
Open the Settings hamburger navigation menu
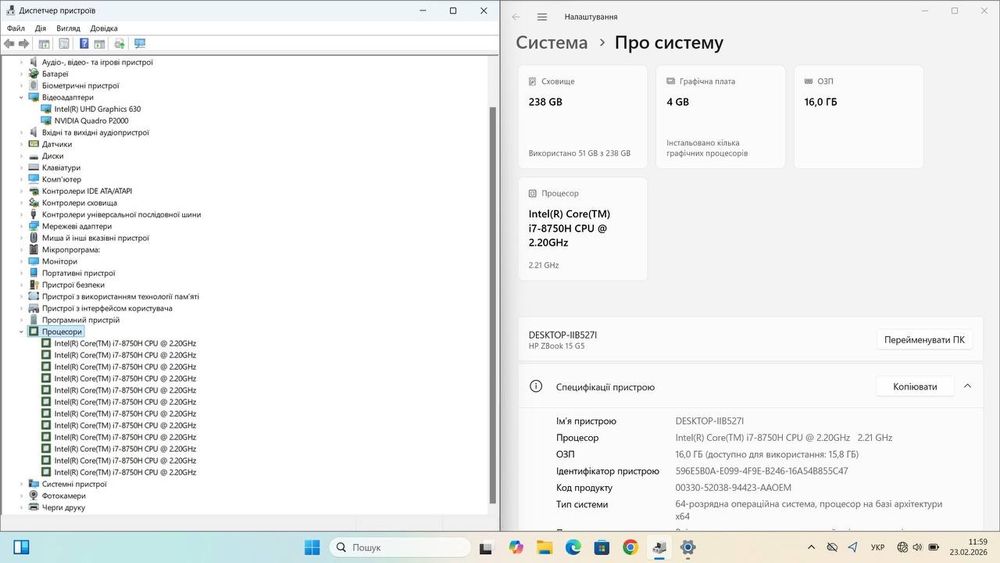tap(541, 17)
